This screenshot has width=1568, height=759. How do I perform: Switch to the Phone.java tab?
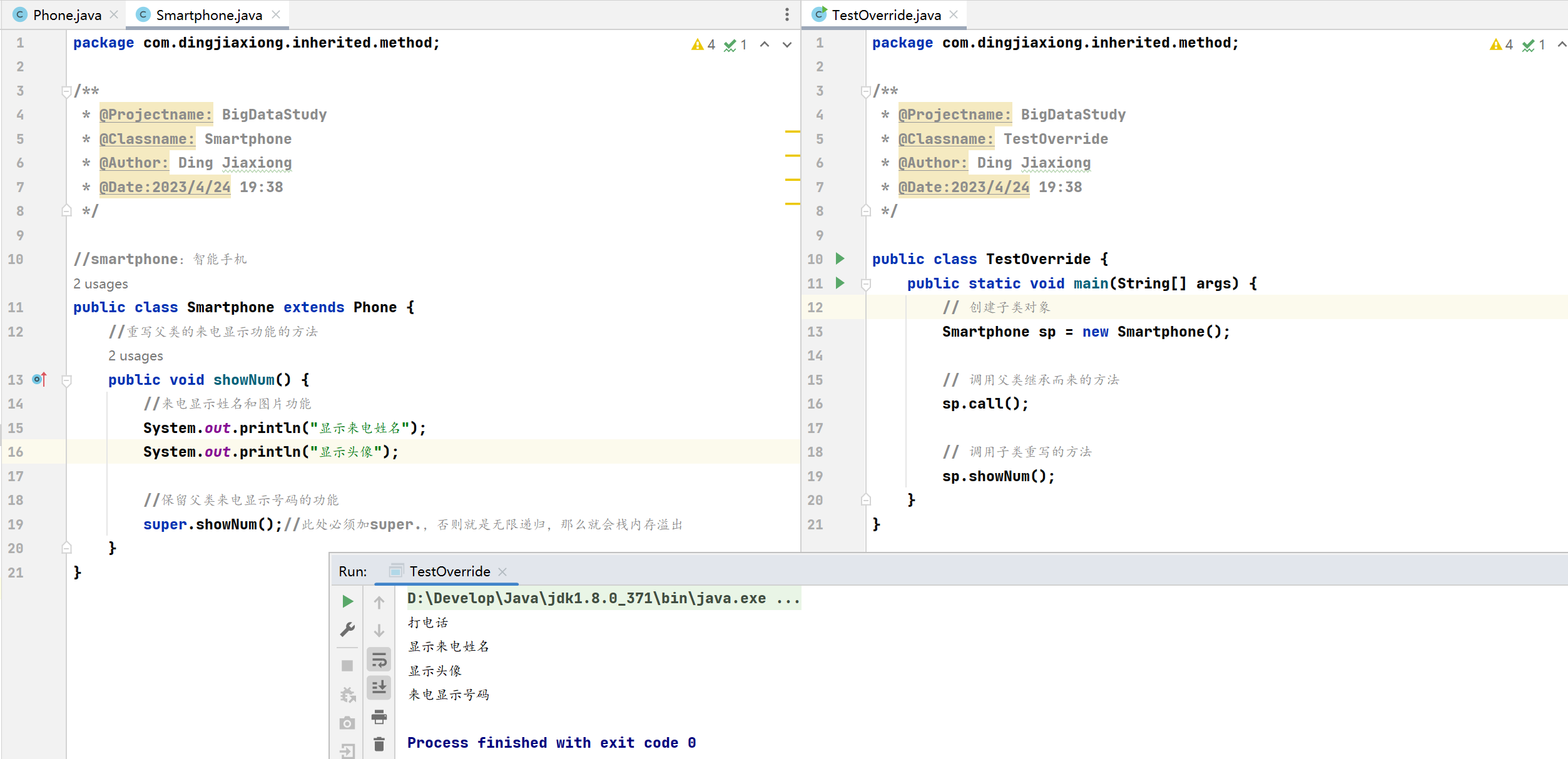(67, 15)
